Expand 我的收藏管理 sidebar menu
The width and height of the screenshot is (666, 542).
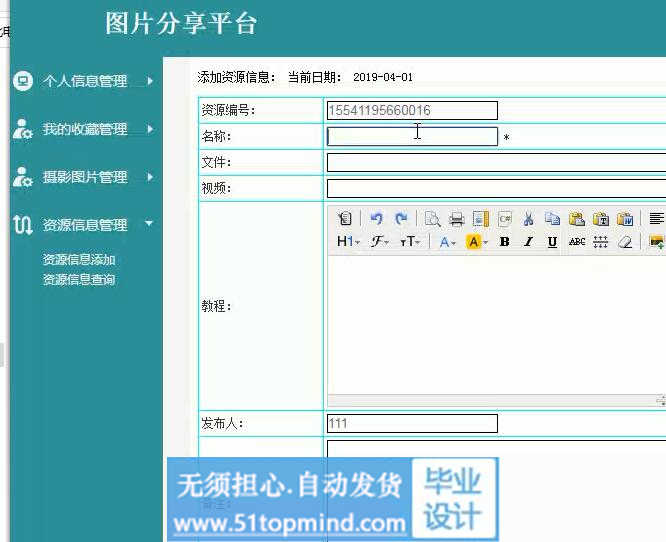pyautogui.click(x=84, y=129)
